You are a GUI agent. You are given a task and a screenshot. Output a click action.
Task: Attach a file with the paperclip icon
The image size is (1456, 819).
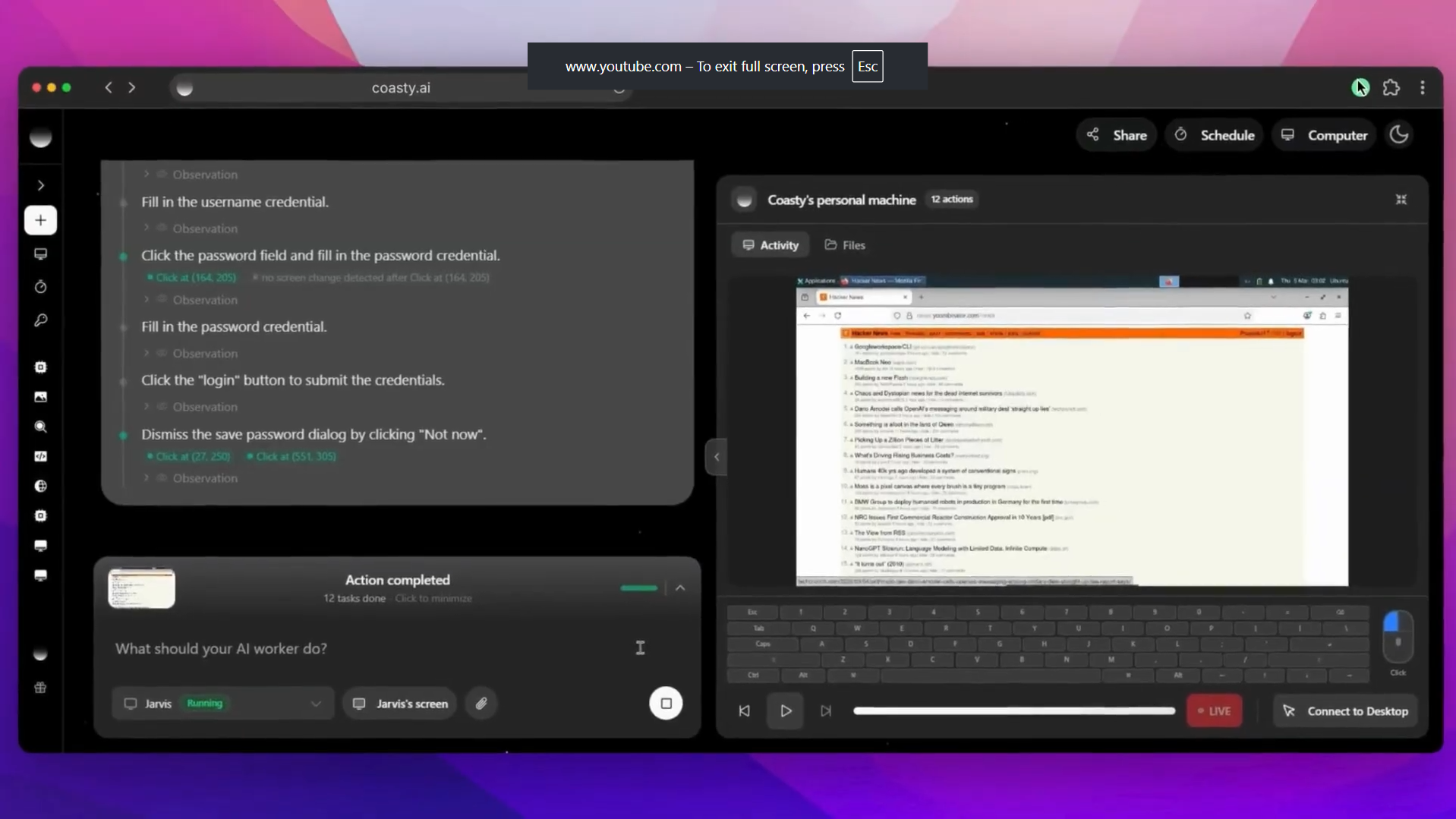tap(481, 704)
